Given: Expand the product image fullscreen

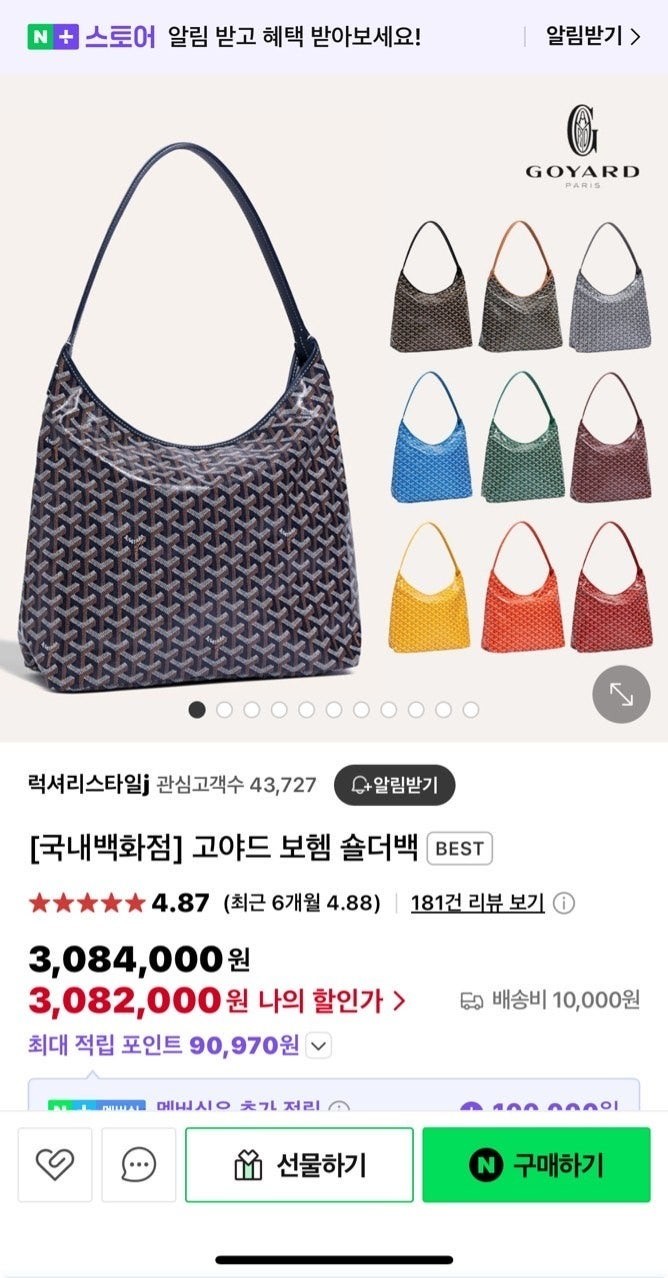Looking at the screenshot, I should [621, 694].
